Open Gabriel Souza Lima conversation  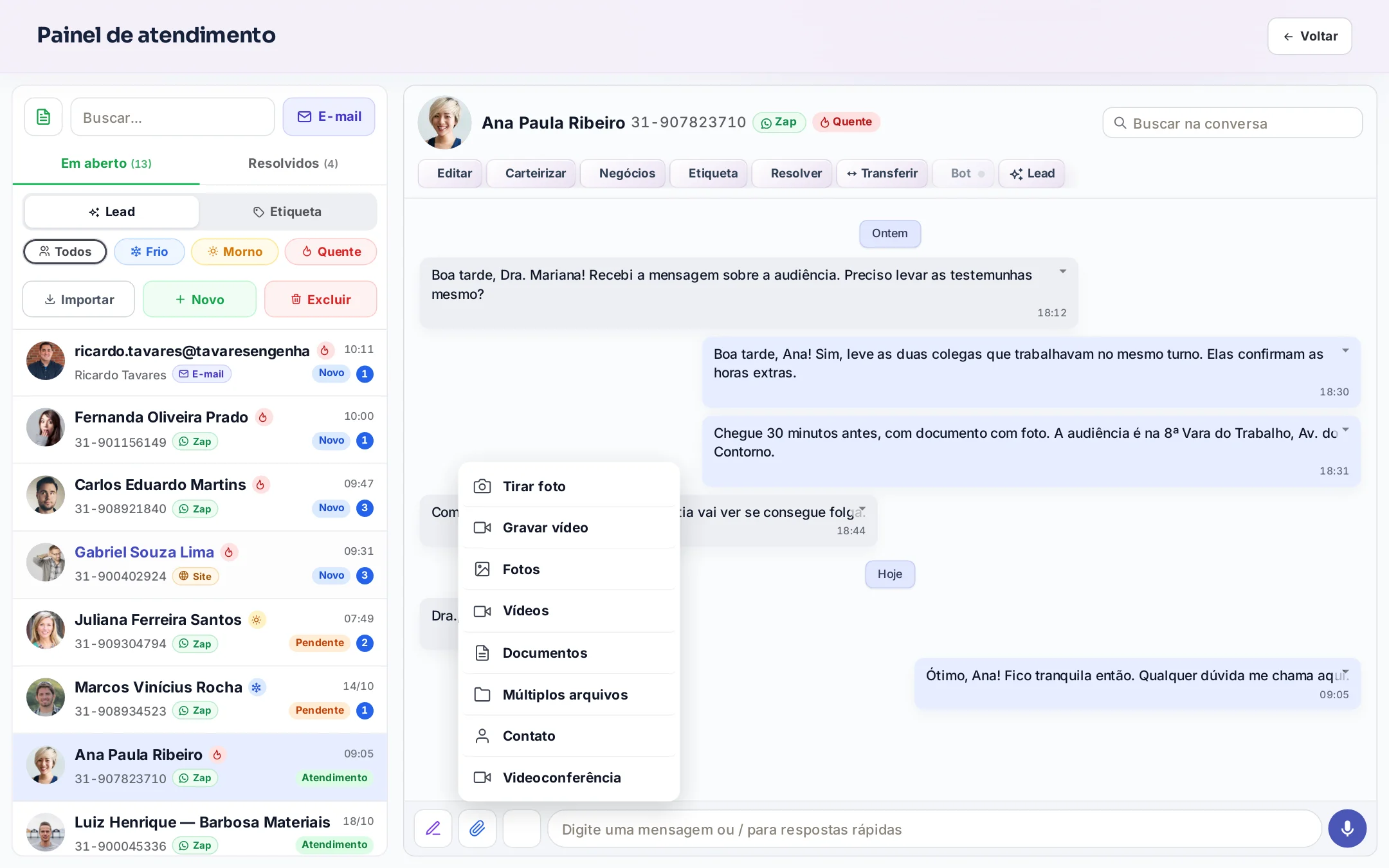coord(200,564)
